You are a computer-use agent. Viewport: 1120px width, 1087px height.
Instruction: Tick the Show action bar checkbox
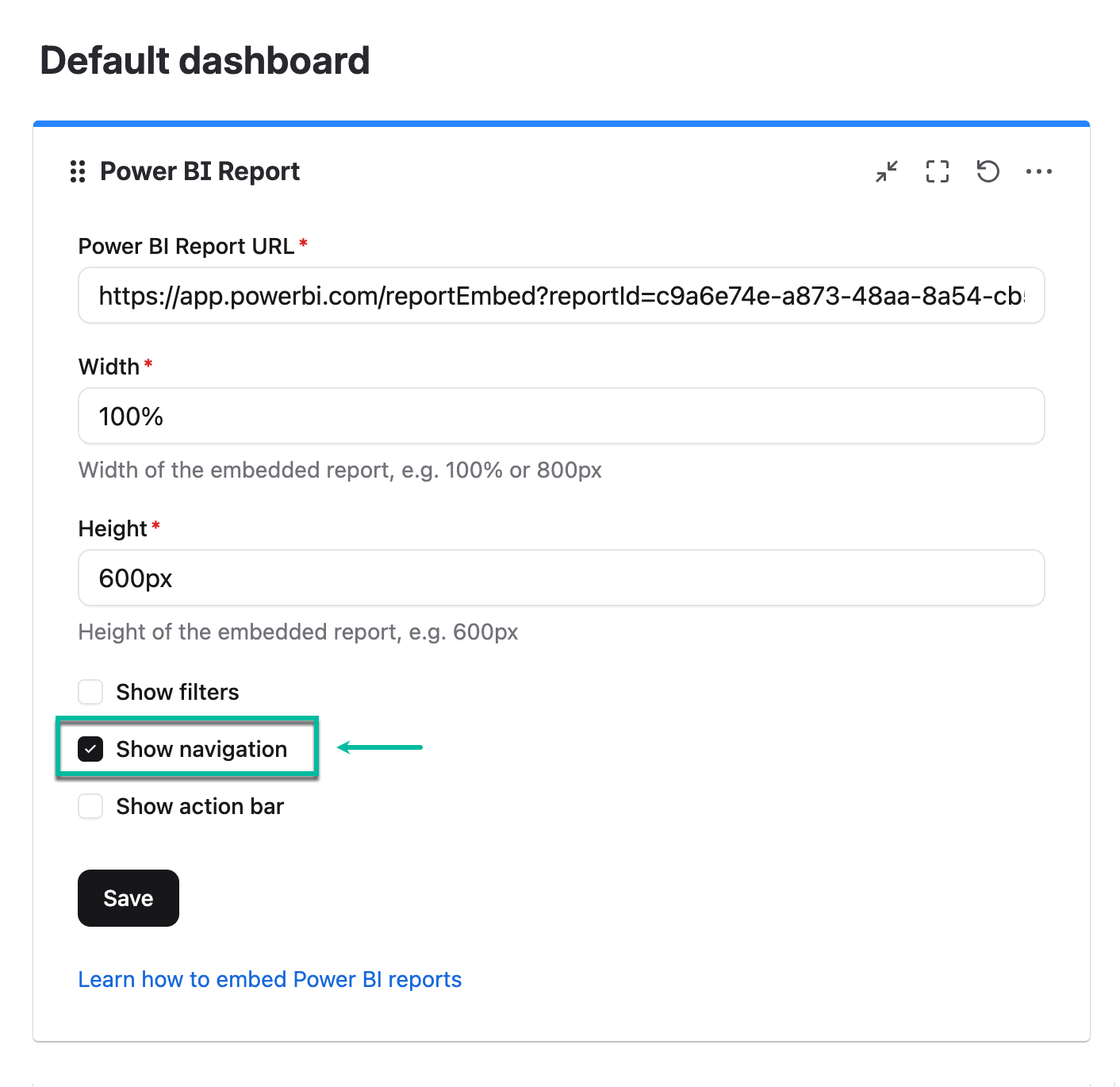point(91,806)
